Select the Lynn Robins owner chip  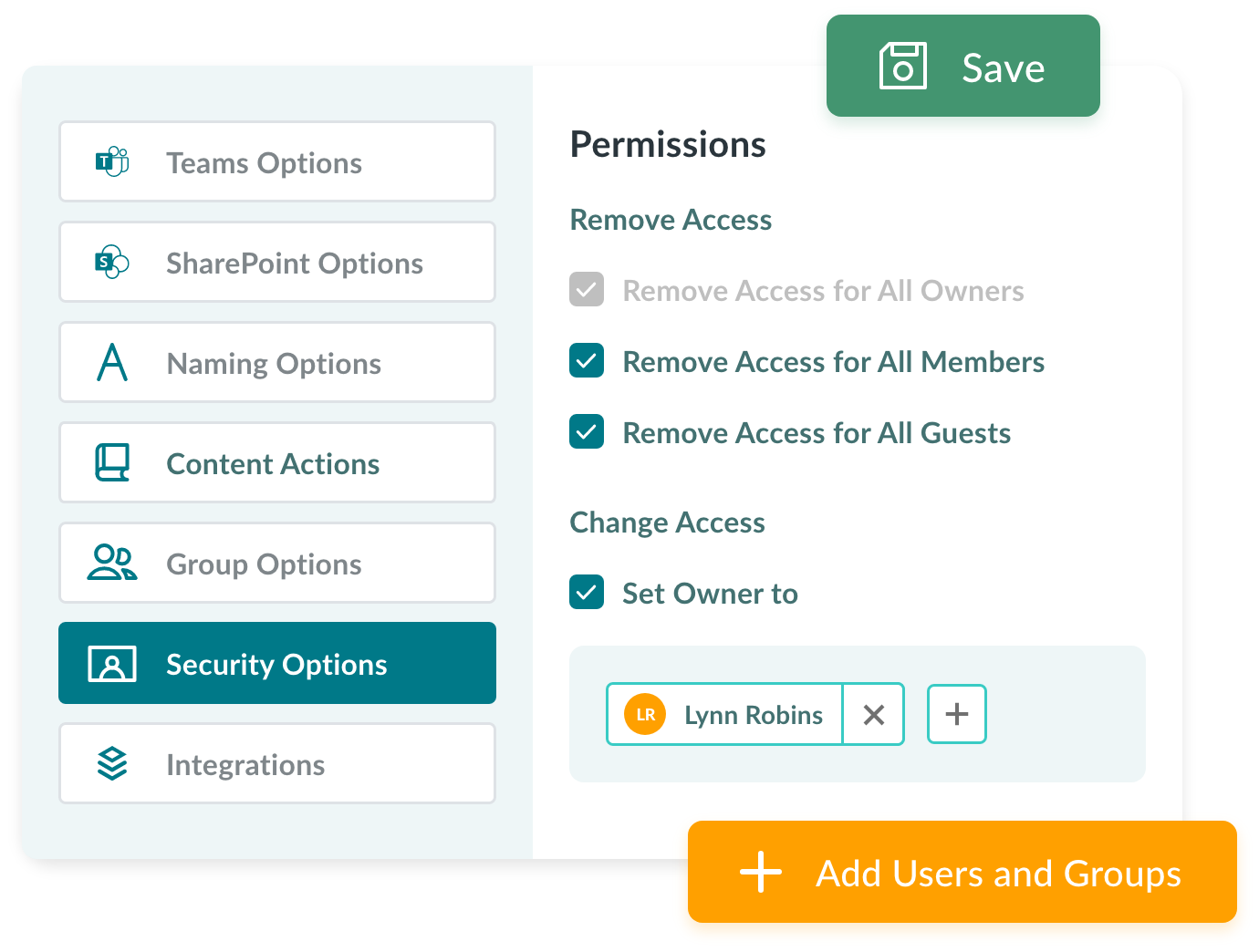coord(726,715)
